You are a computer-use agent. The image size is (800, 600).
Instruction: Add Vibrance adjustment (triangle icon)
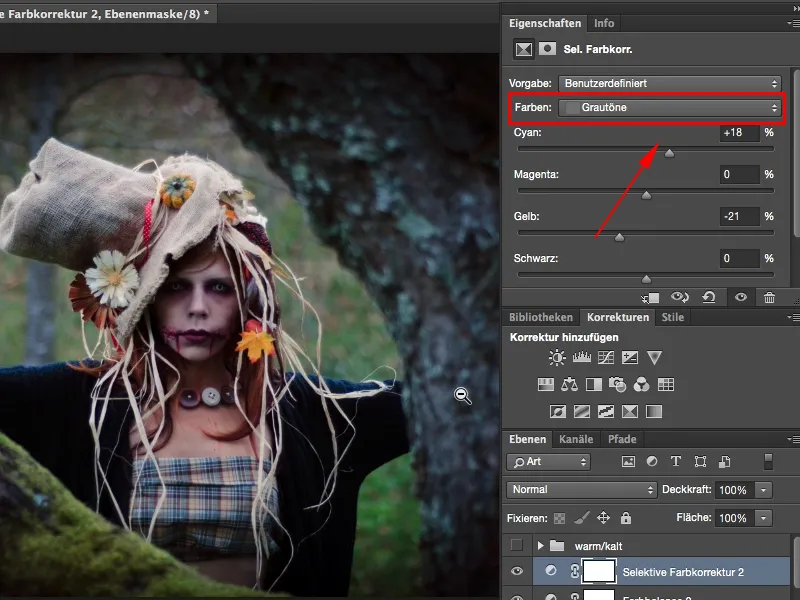tap(654, 358)
